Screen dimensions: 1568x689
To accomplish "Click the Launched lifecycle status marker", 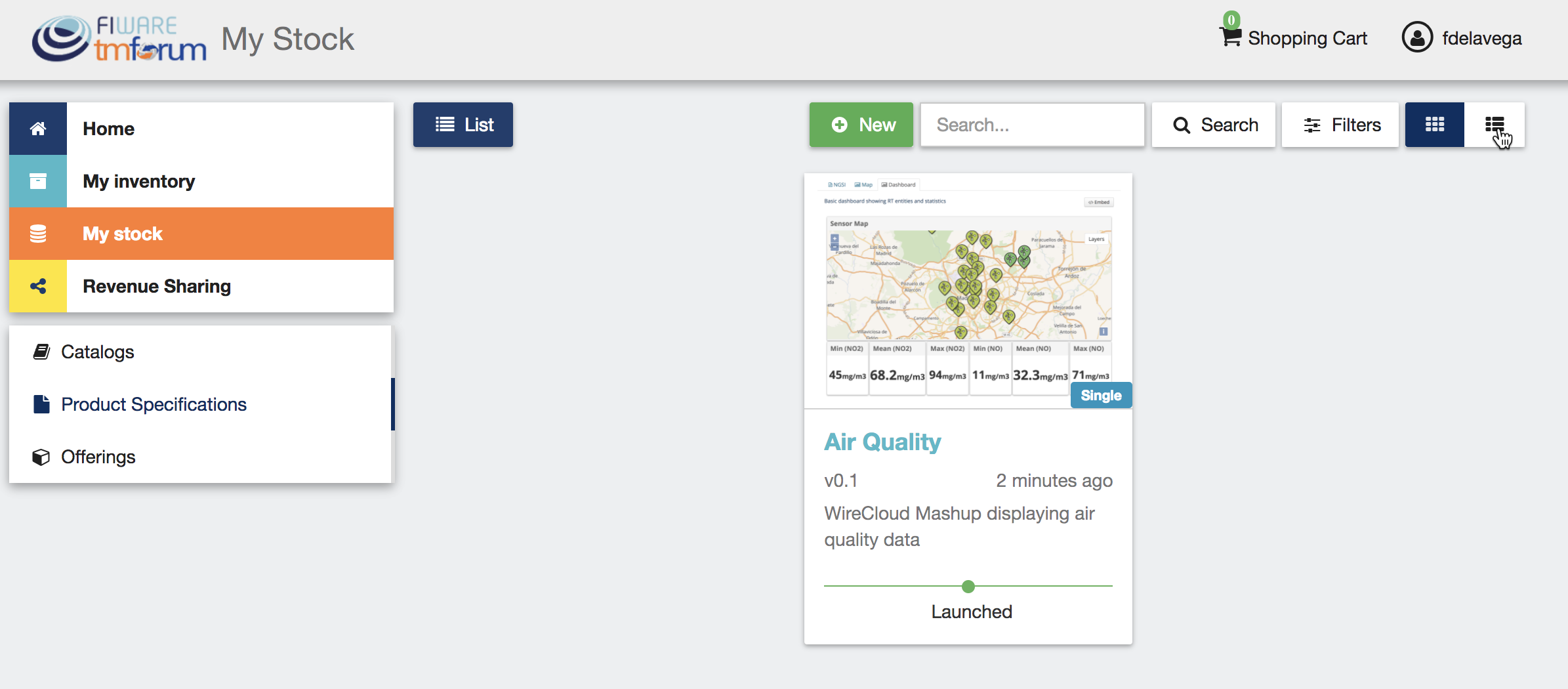I will click(x=968, y=586).
